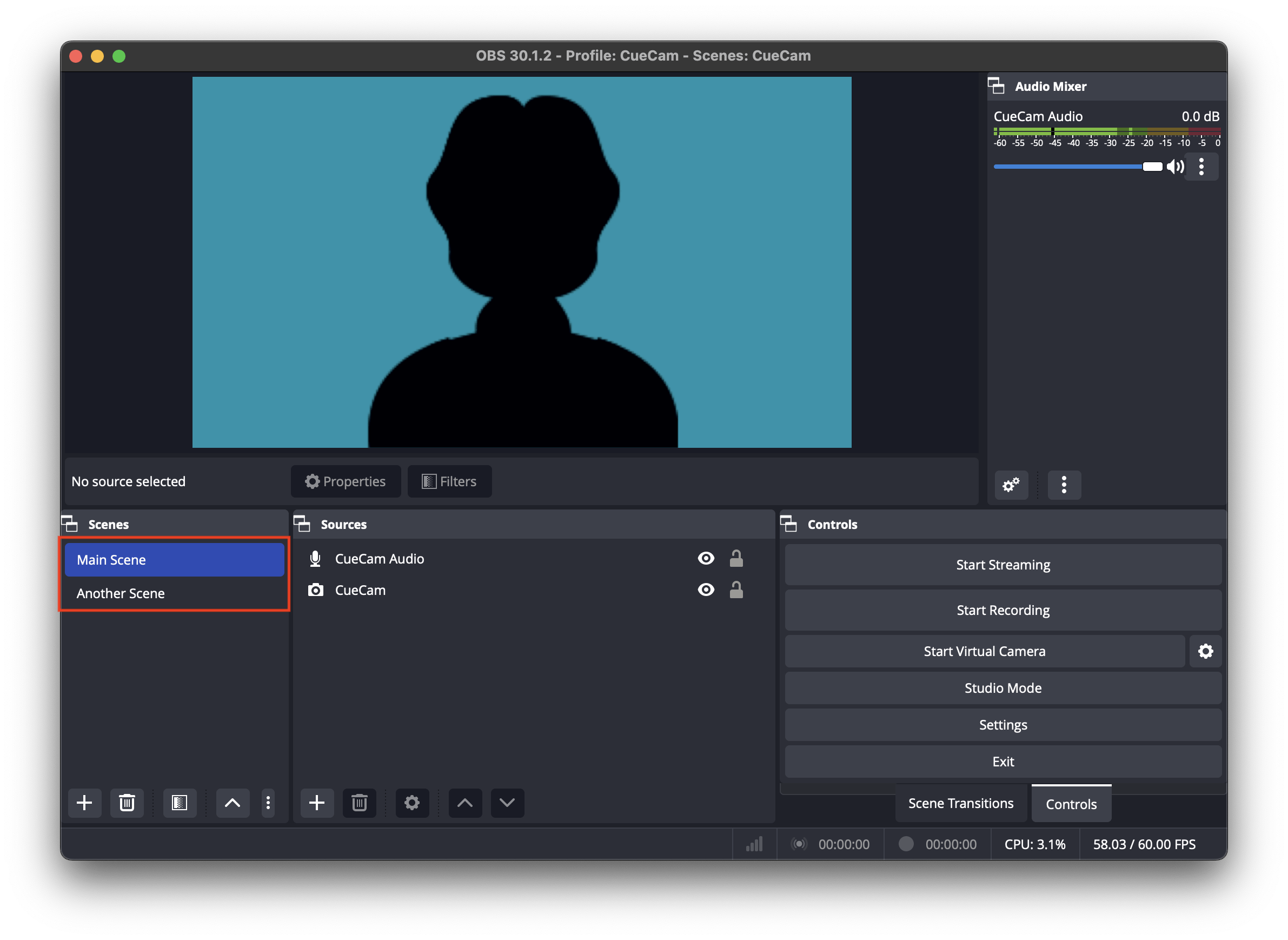Open advanced audio properties gears icon
The image size is (1288, 940).
tap(1011, 485)
